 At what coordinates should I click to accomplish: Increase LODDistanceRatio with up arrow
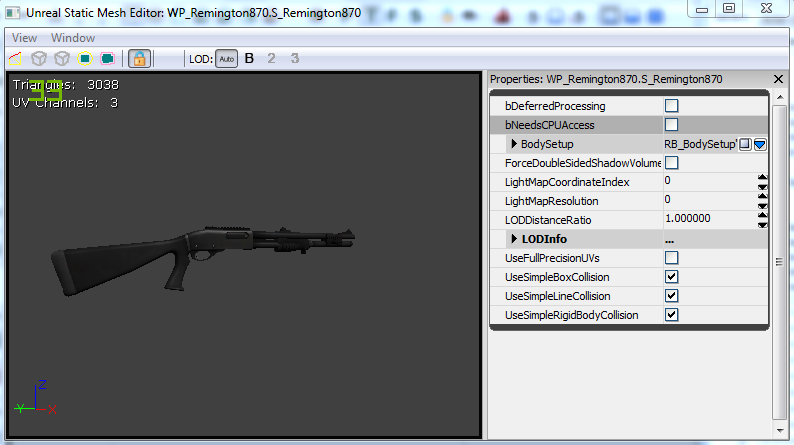tap(763, 215)
